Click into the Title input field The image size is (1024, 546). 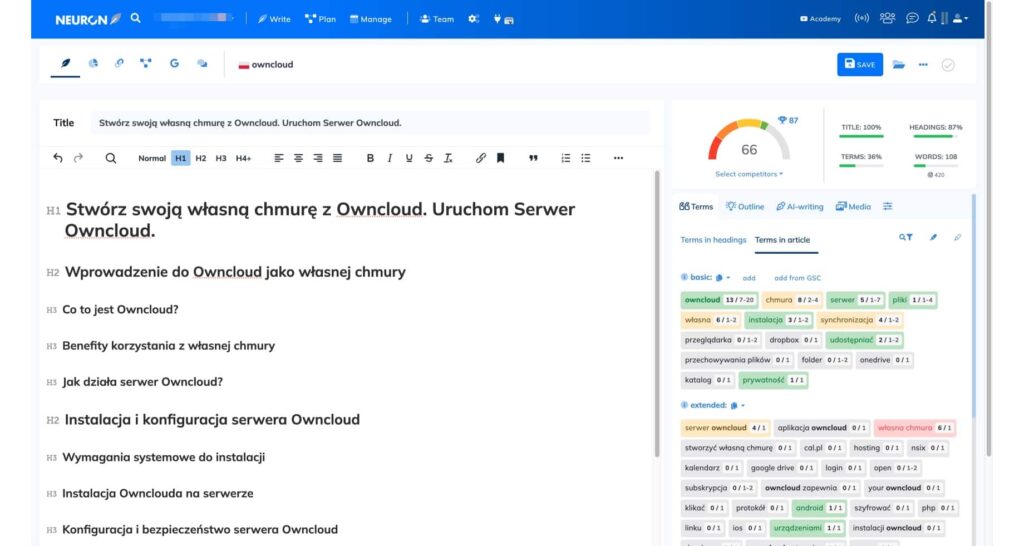tap(370, 123)
